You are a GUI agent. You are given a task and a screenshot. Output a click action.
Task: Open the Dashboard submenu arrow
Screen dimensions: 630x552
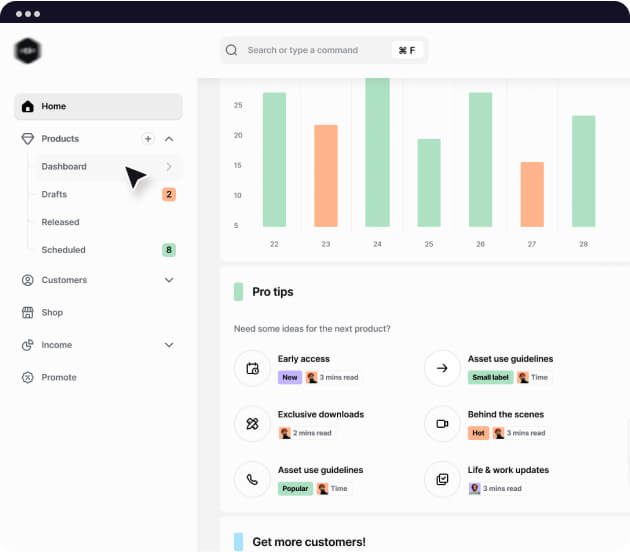point(169,167)
